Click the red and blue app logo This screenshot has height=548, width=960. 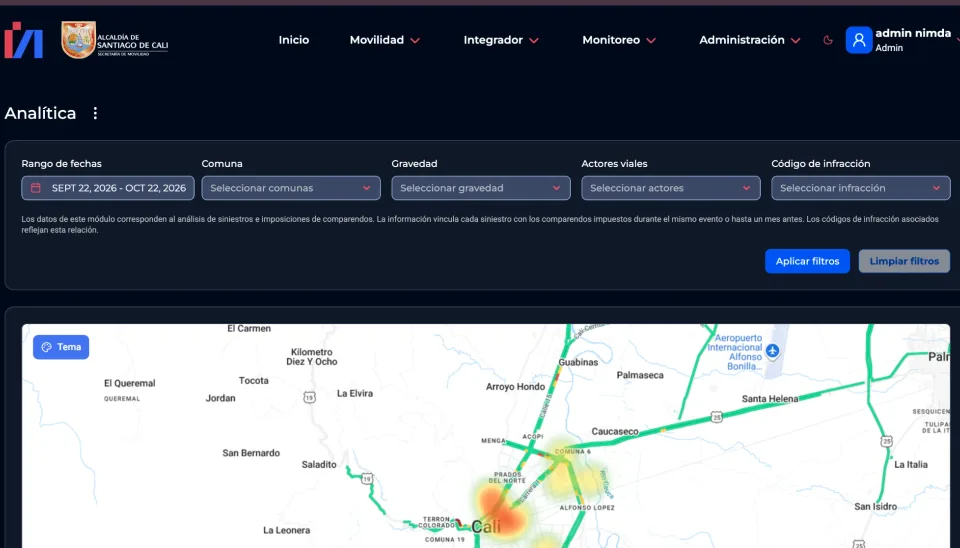[23, 40]
